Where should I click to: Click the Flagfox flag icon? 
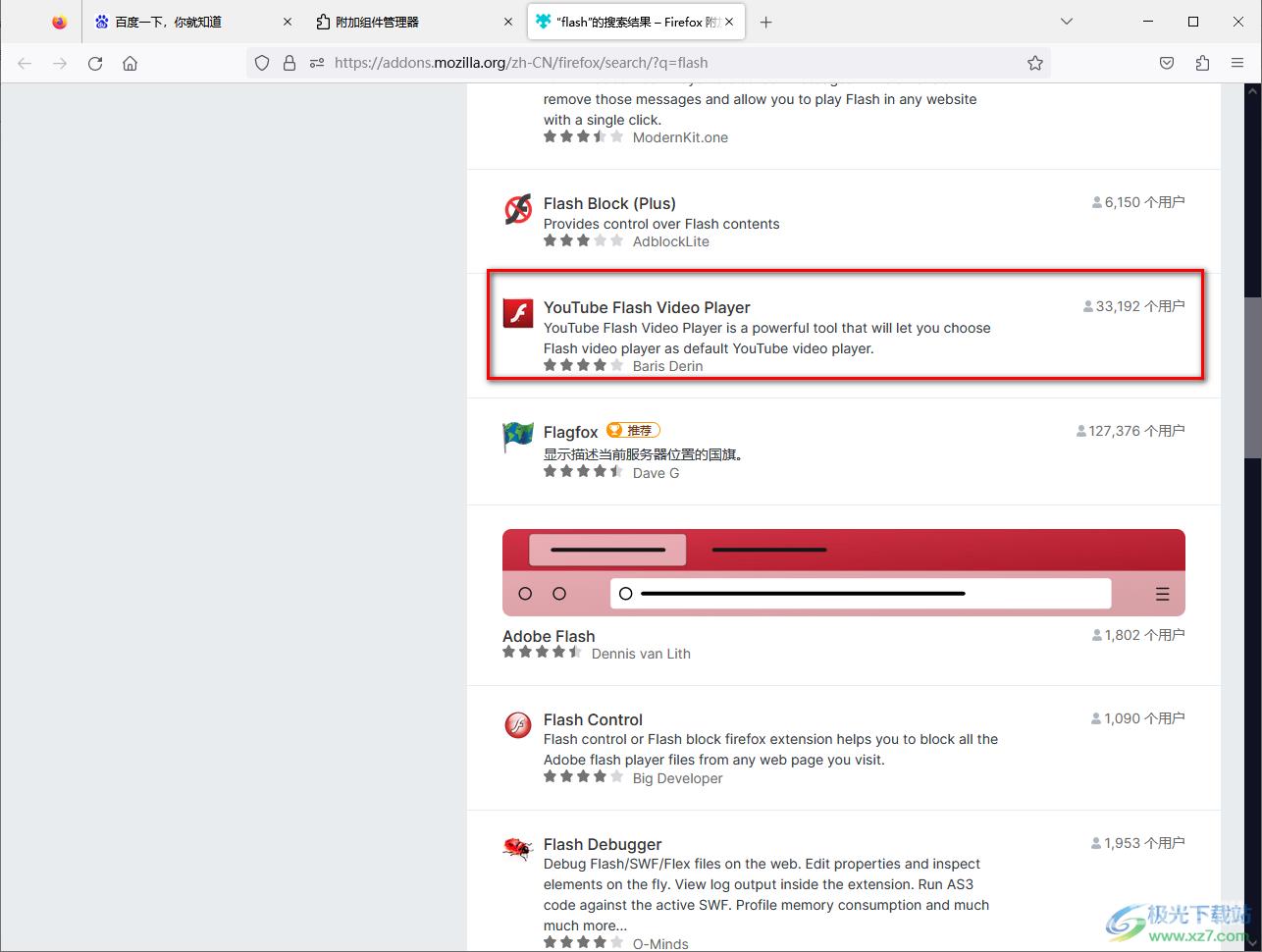point(518,438)
